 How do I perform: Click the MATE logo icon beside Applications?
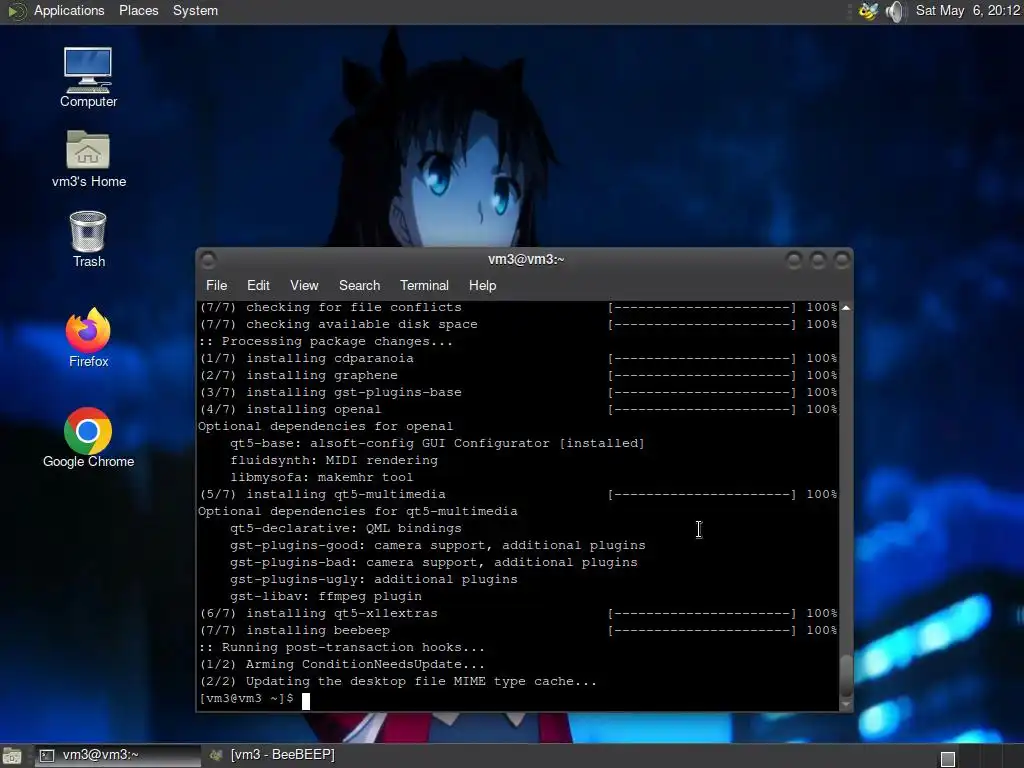point(16,11)
